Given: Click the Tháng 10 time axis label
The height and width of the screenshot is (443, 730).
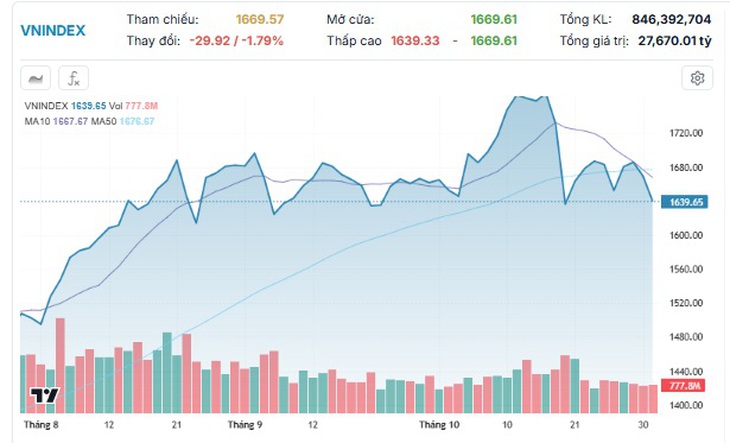Looking at the screenshot, I should click(439, 425).
